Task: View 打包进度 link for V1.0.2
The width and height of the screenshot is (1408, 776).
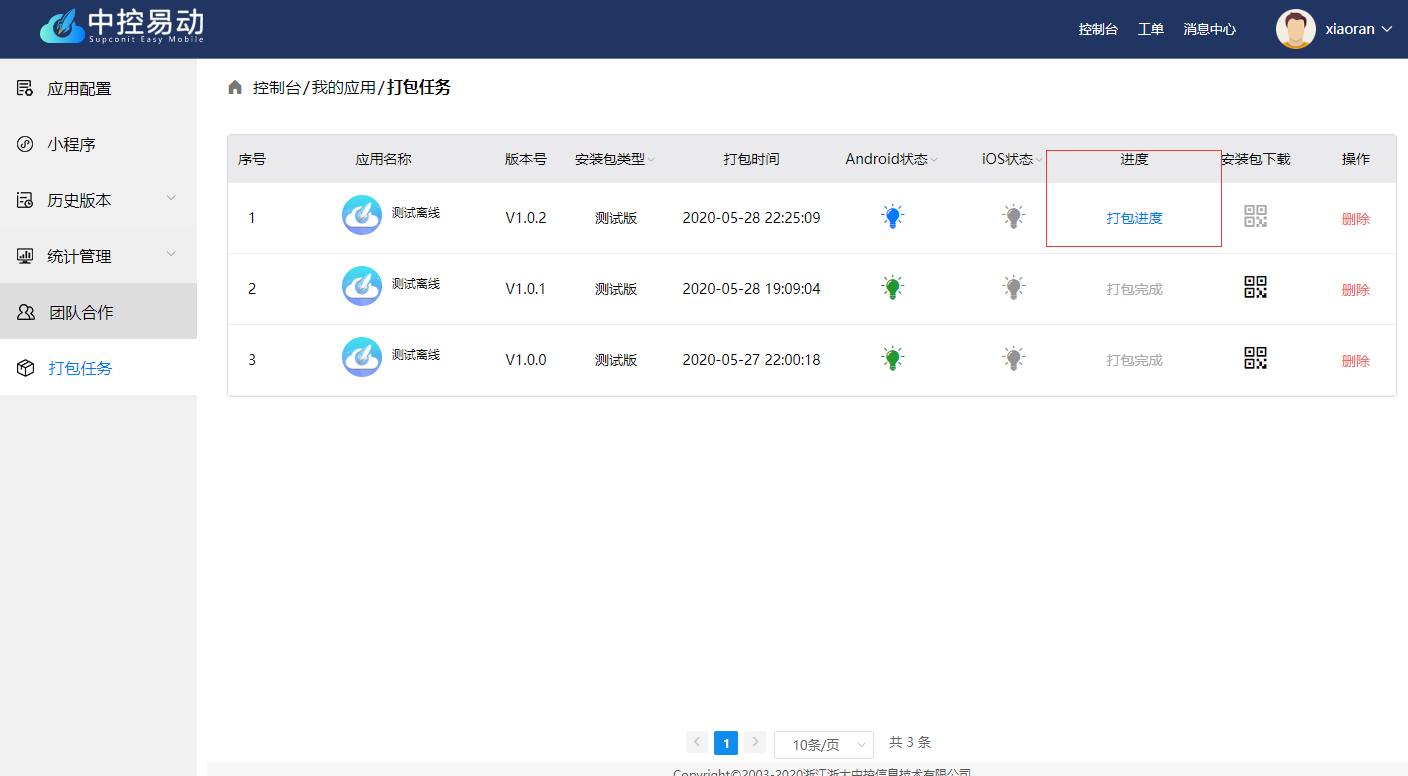Action: tap(1134, 218)
